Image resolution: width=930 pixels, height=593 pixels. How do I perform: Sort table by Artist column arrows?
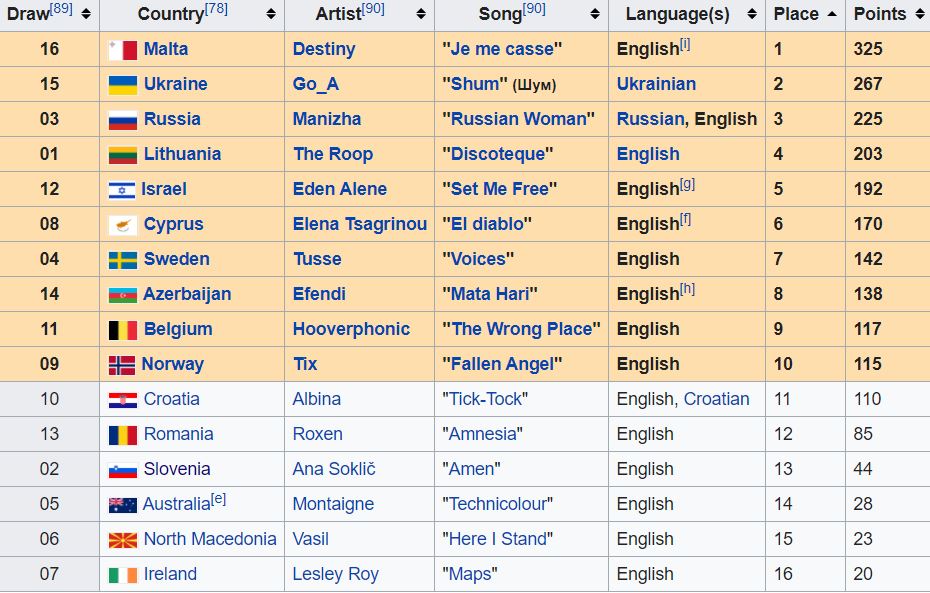(x=421, y=14)
